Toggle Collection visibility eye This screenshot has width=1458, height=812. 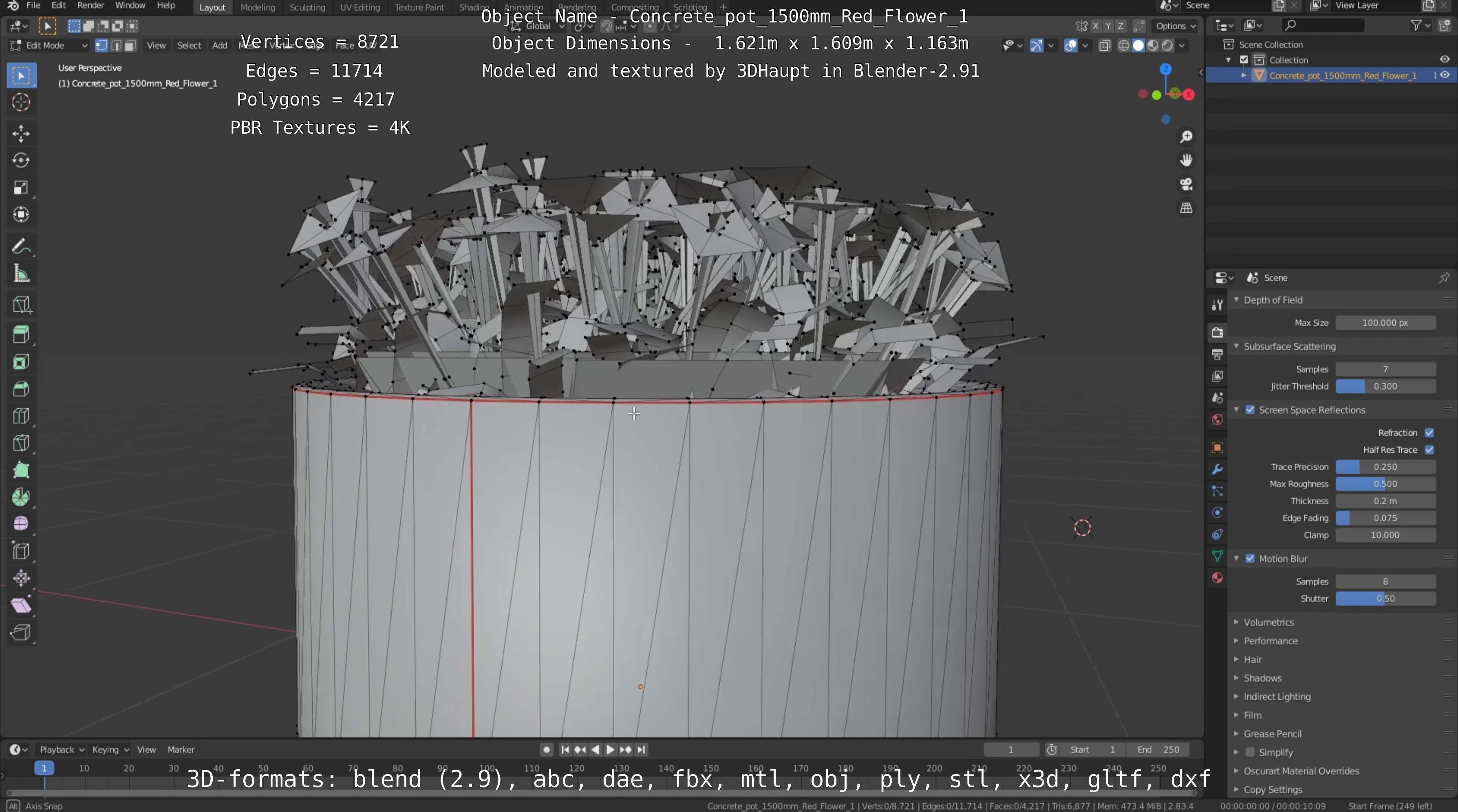coord(1445,59)
